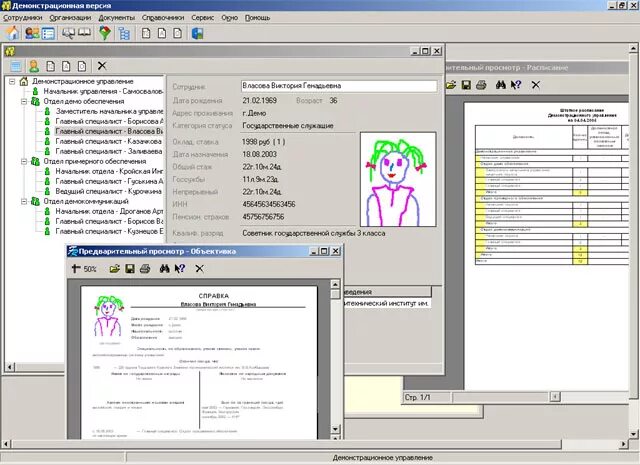Click the open folder icon in Объективка preview
This screenshot has height=465, width=640.
point(115,269)
